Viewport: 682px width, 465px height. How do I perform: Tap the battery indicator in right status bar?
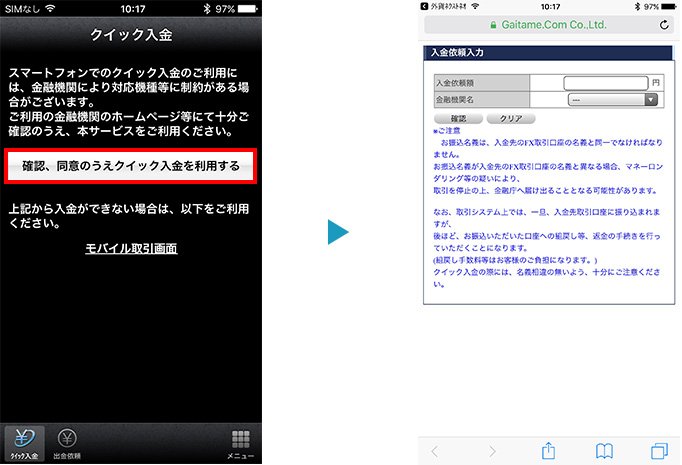click(x=665, y=7)
